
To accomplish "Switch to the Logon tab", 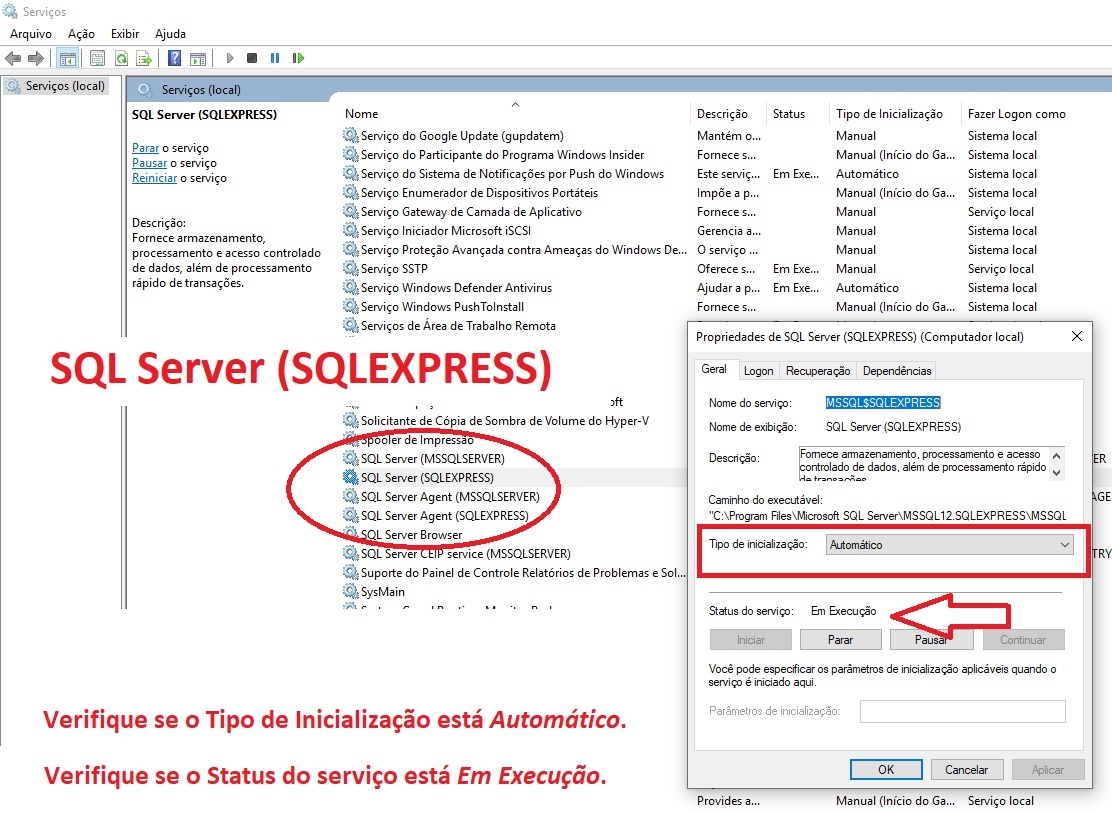I will pos(758,370).
